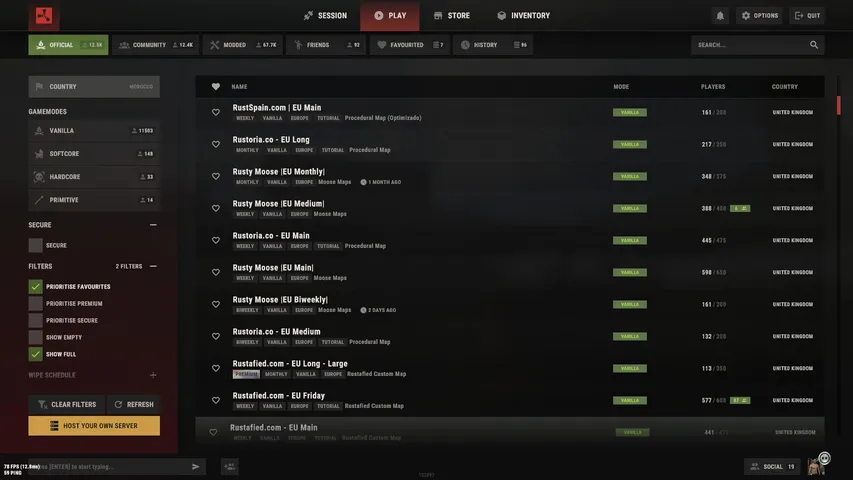This screenshot has width=853, height=480.
Task: Expand the Wipe Schedule section
Action: [153, 375]
